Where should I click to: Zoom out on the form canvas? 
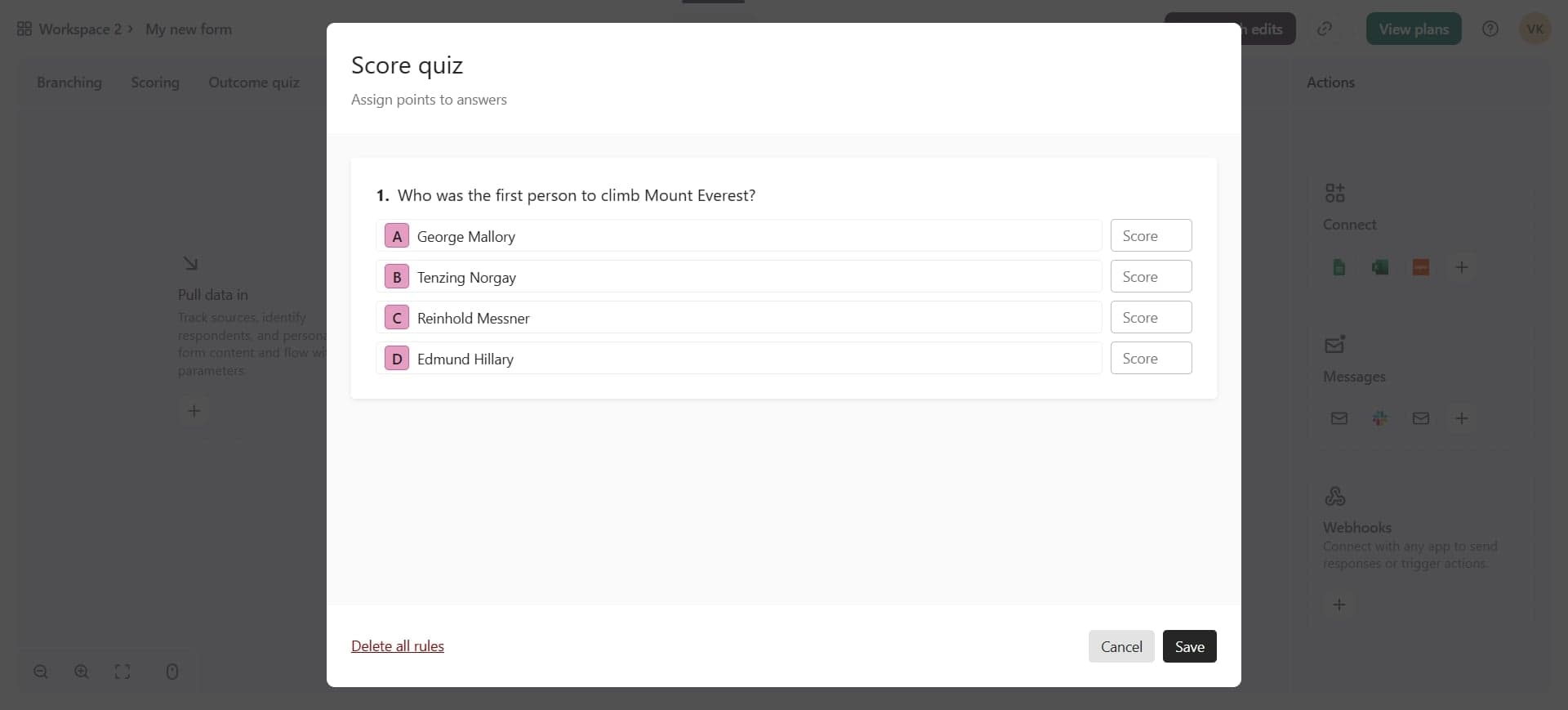pos(41,672)
